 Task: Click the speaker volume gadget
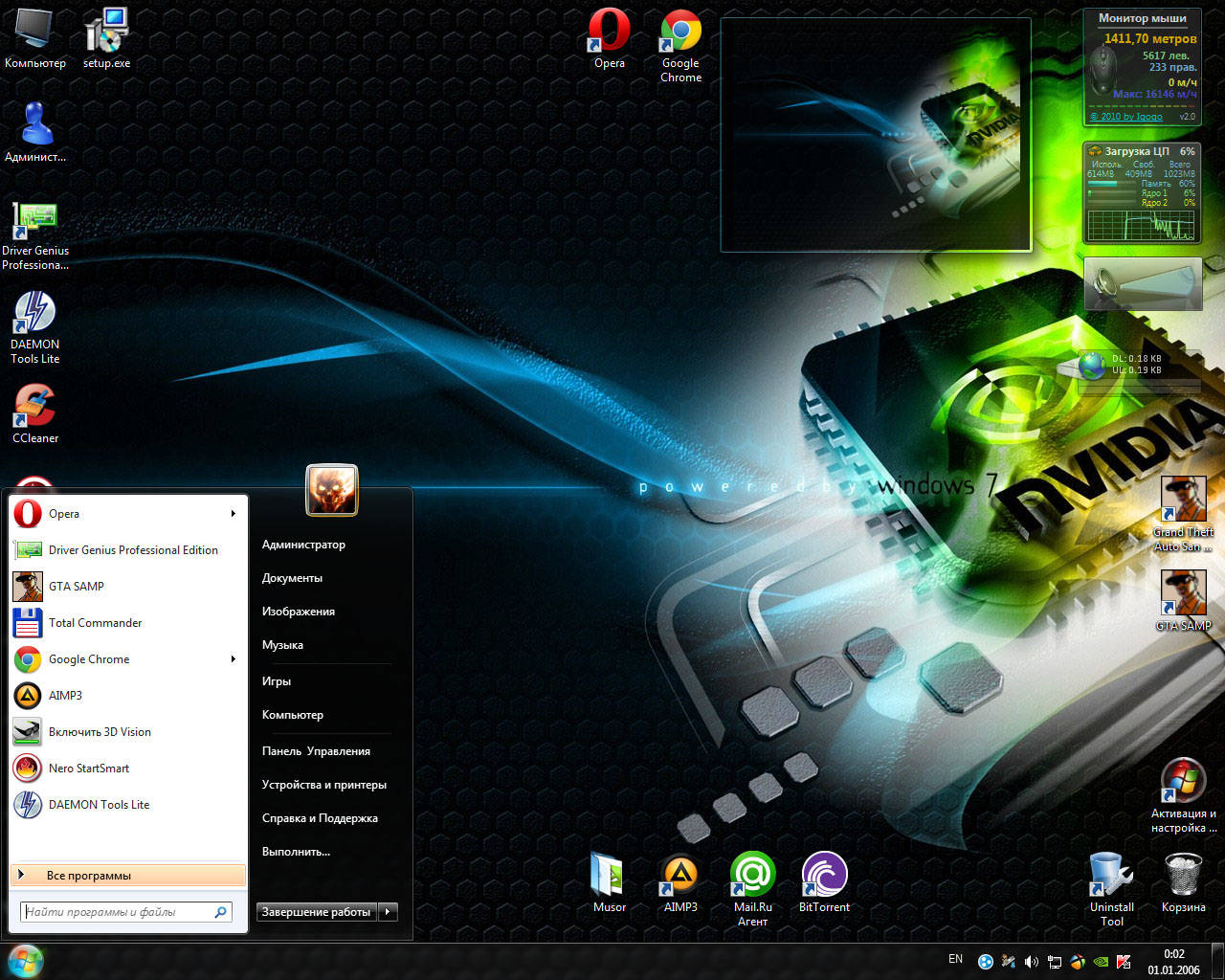[x=1143, y=284]
